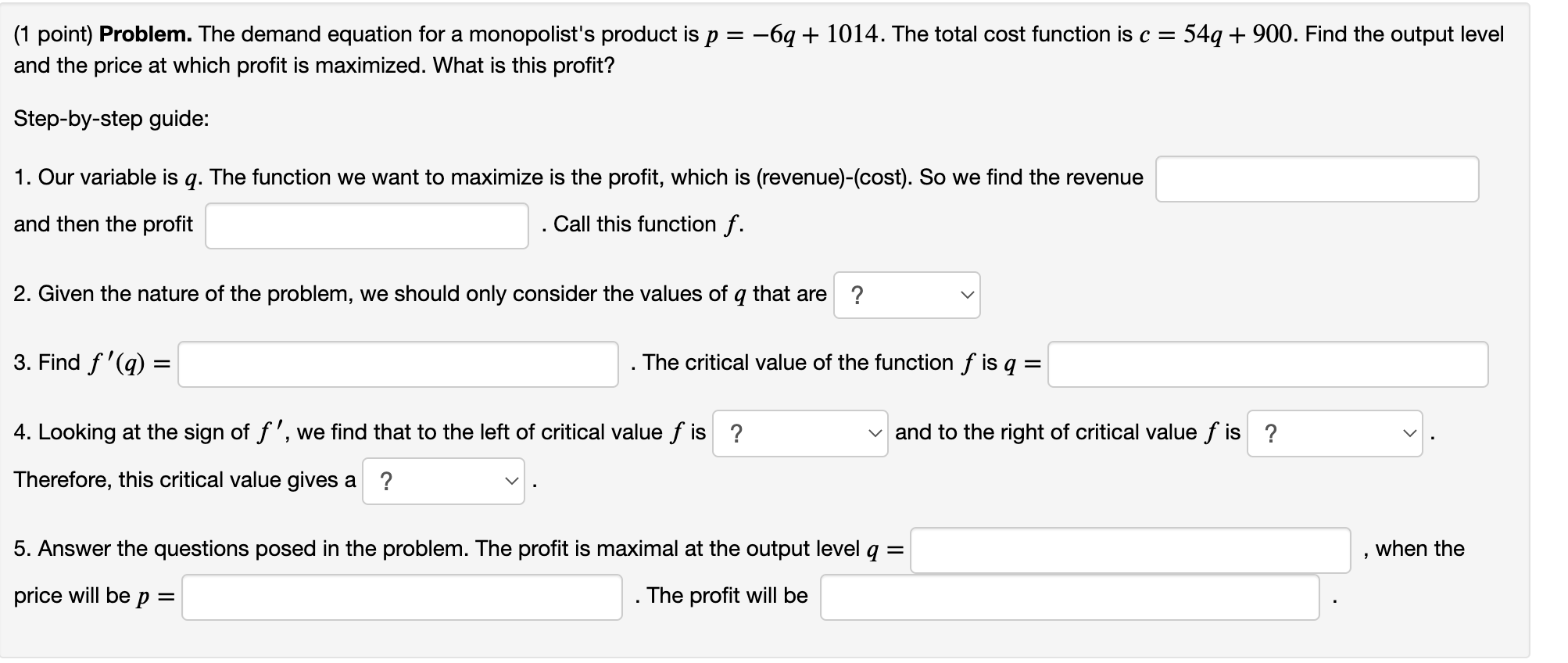Click the output level q answer box in step 5
Viewport: 1568px width, 663px height.
click(1129, 550)
